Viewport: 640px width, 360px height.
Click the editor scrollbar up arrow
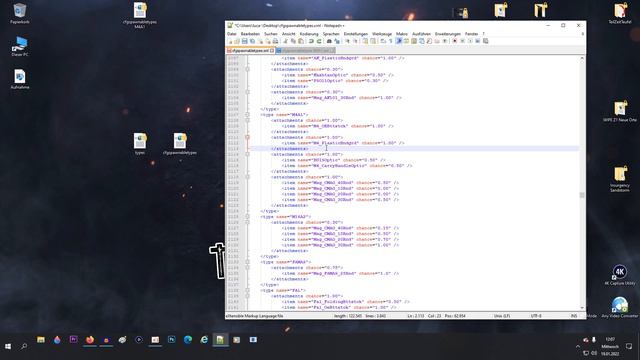(x=582, y=58)
